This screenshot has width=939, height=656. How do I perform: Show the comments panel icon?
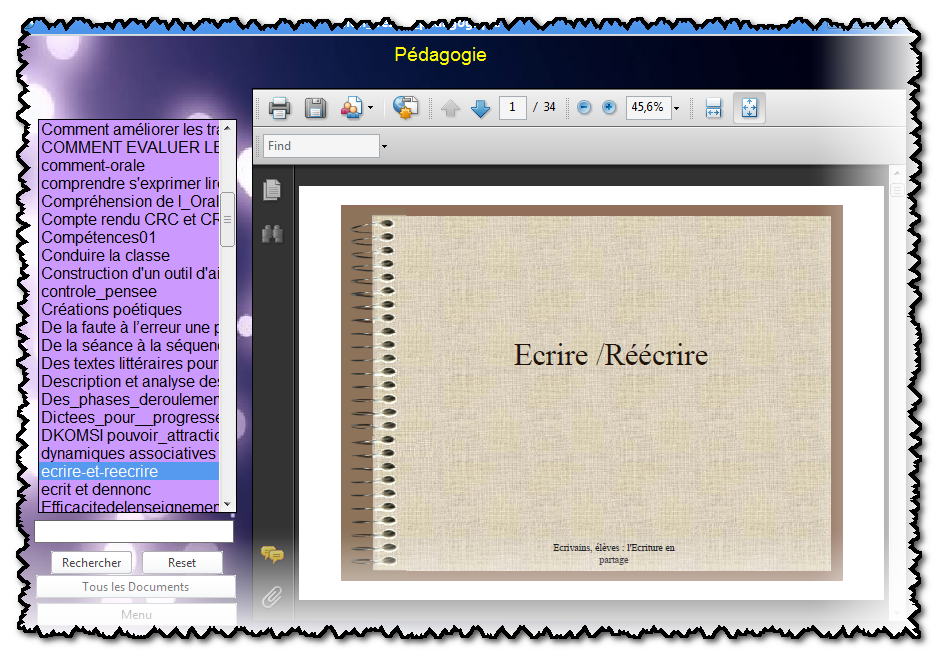point(272,554)
